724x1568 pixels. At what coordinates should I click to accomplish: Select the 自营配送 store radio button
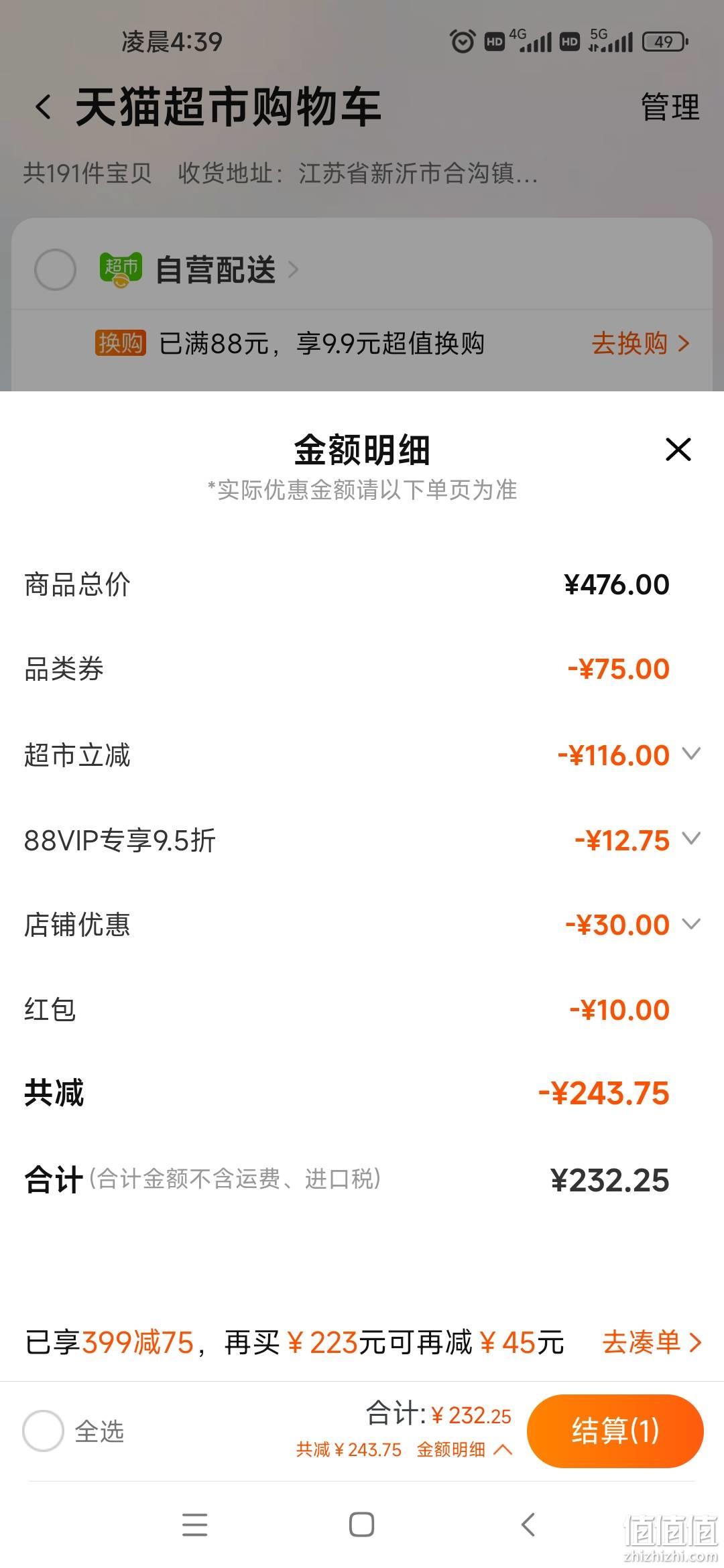55,269
